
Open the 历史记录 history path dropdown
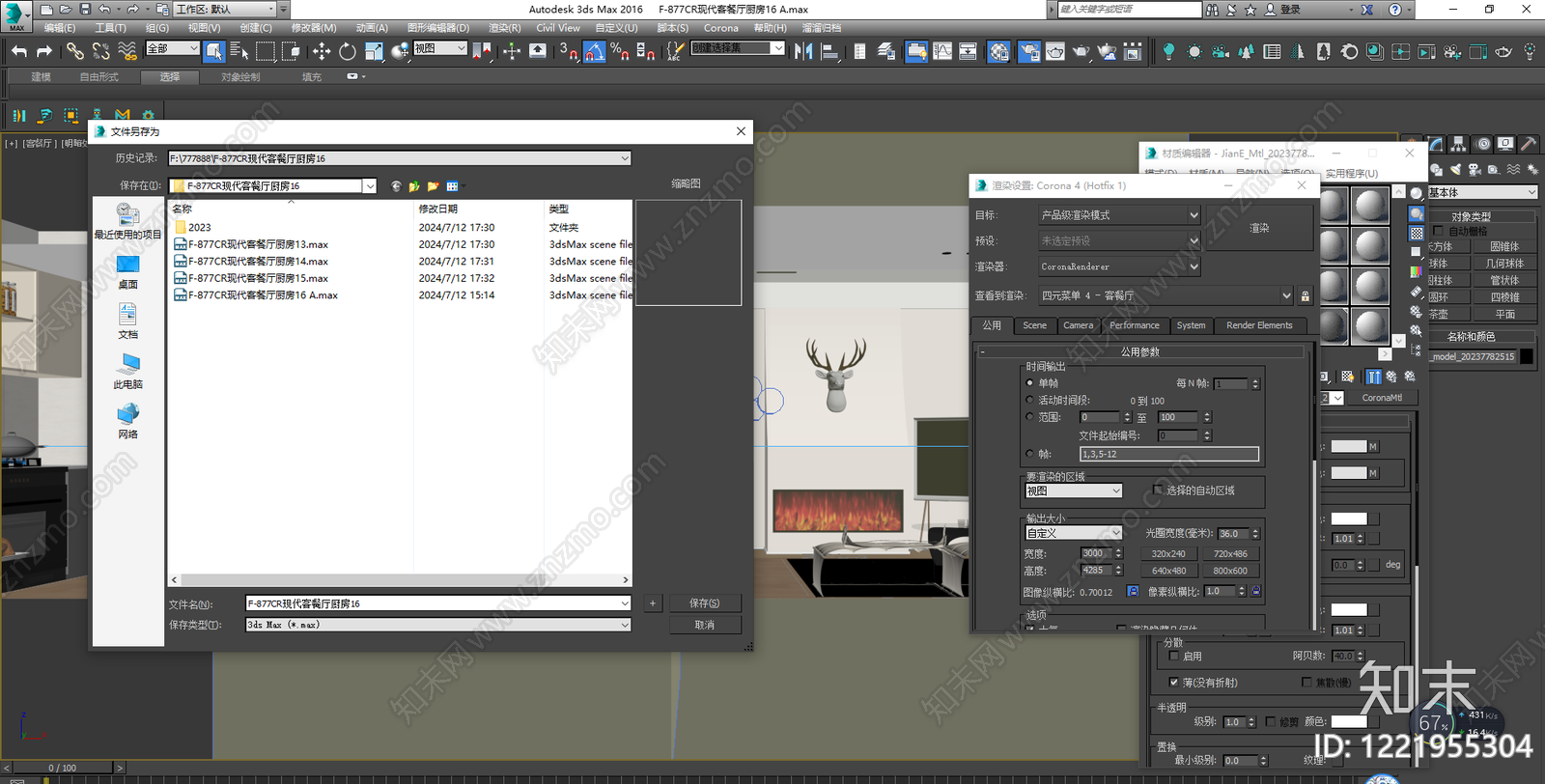coord(625,158)
